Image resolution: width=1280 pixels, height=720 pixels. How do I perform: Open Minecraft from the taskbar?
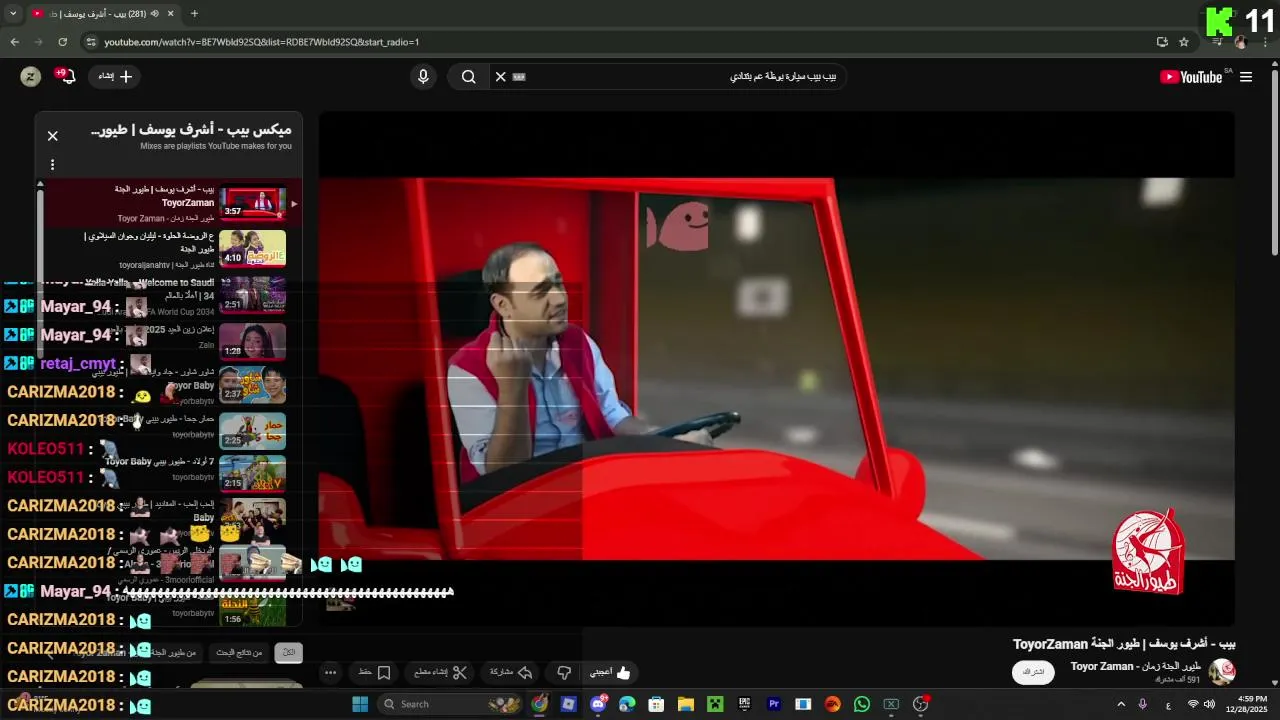(715, 704)
